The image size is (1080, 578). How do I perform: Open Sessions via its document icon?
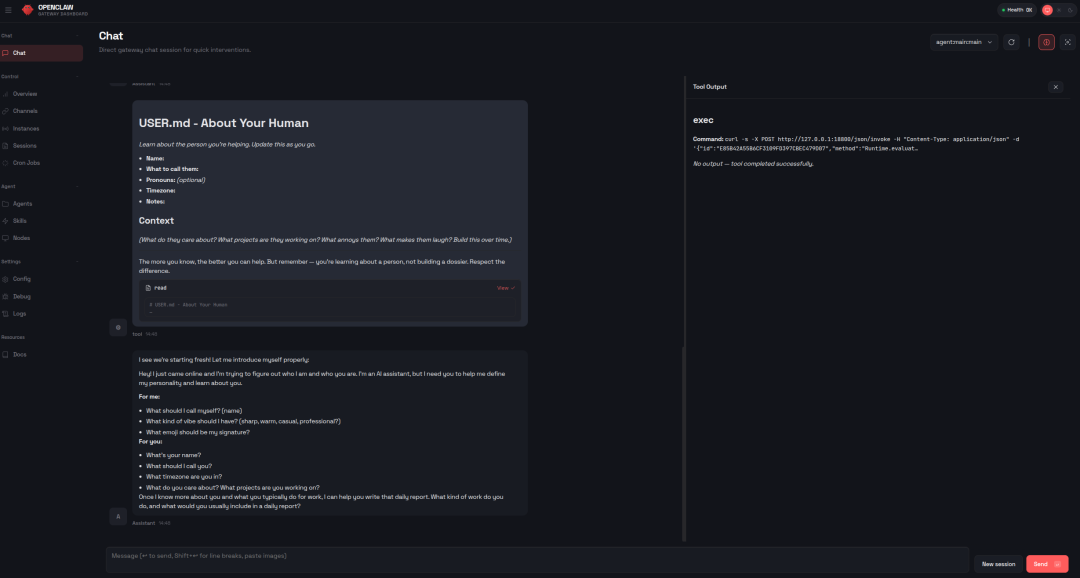[x=6, y=146]
